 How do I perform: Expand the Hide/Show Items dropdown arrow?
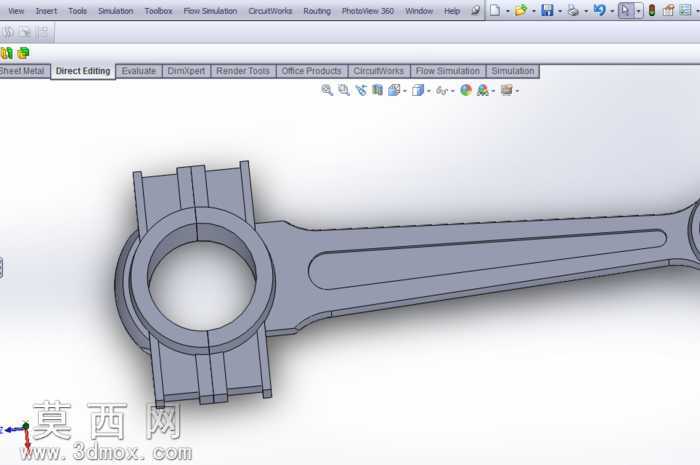click(453, 91)
